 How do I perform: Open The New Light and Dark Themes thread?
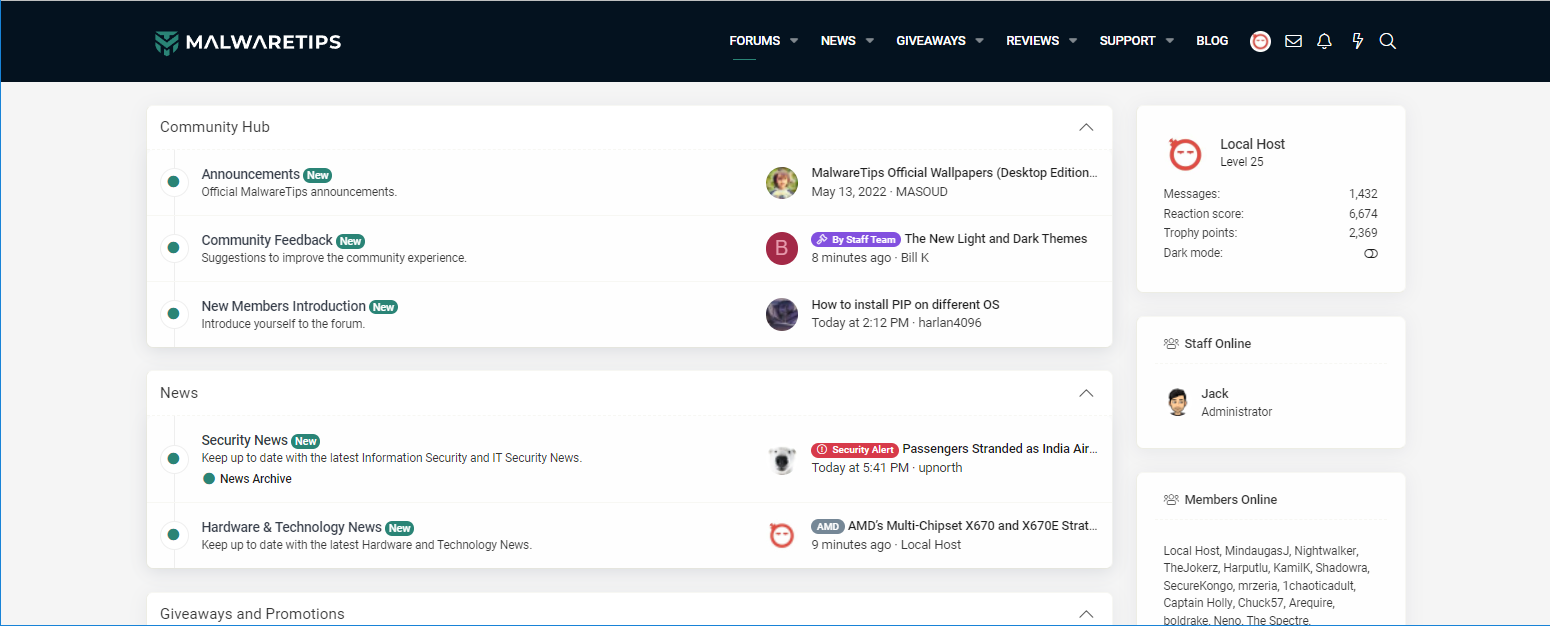(x=996, y=239)
